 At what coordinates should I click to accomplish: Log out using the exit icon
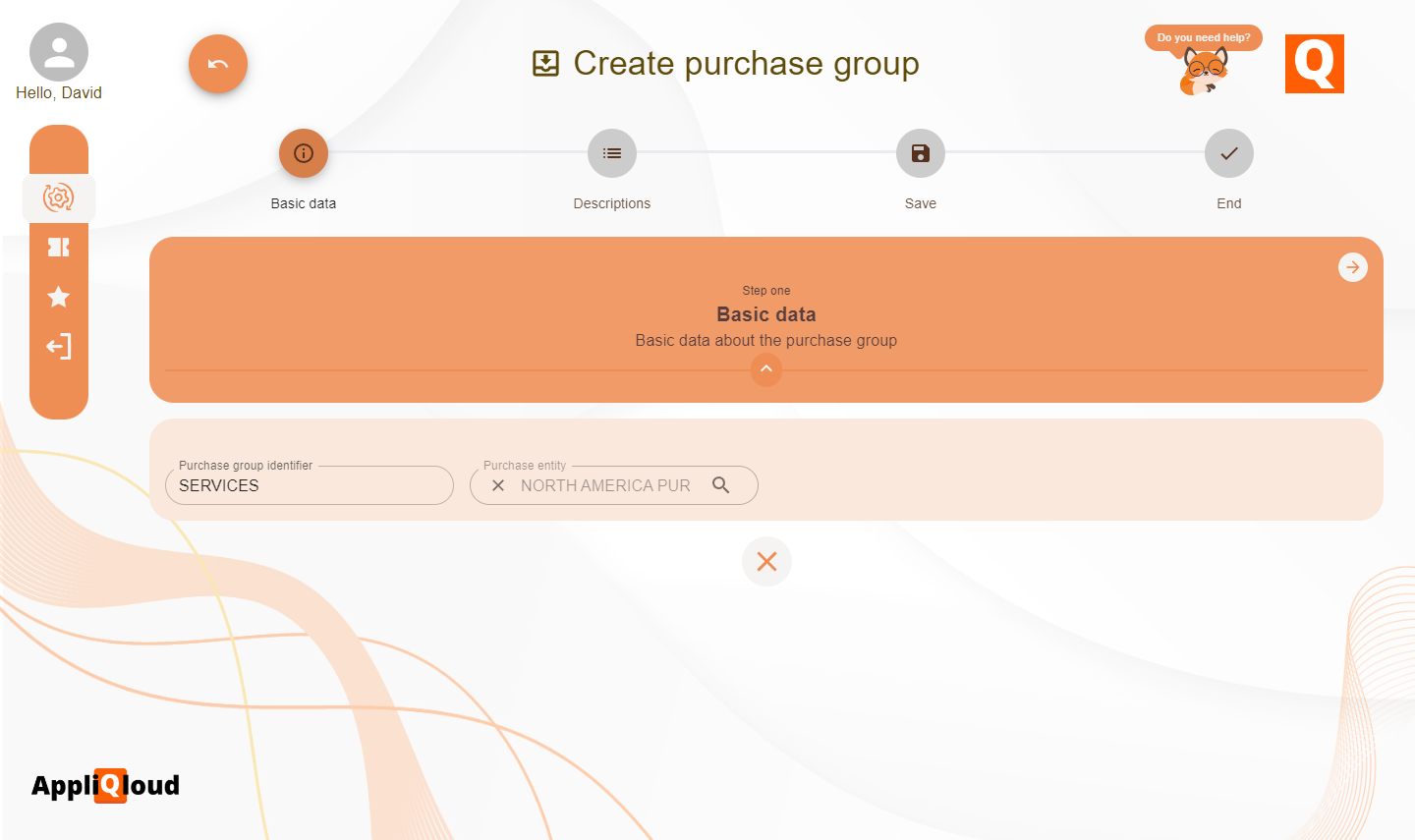(59, 346)
